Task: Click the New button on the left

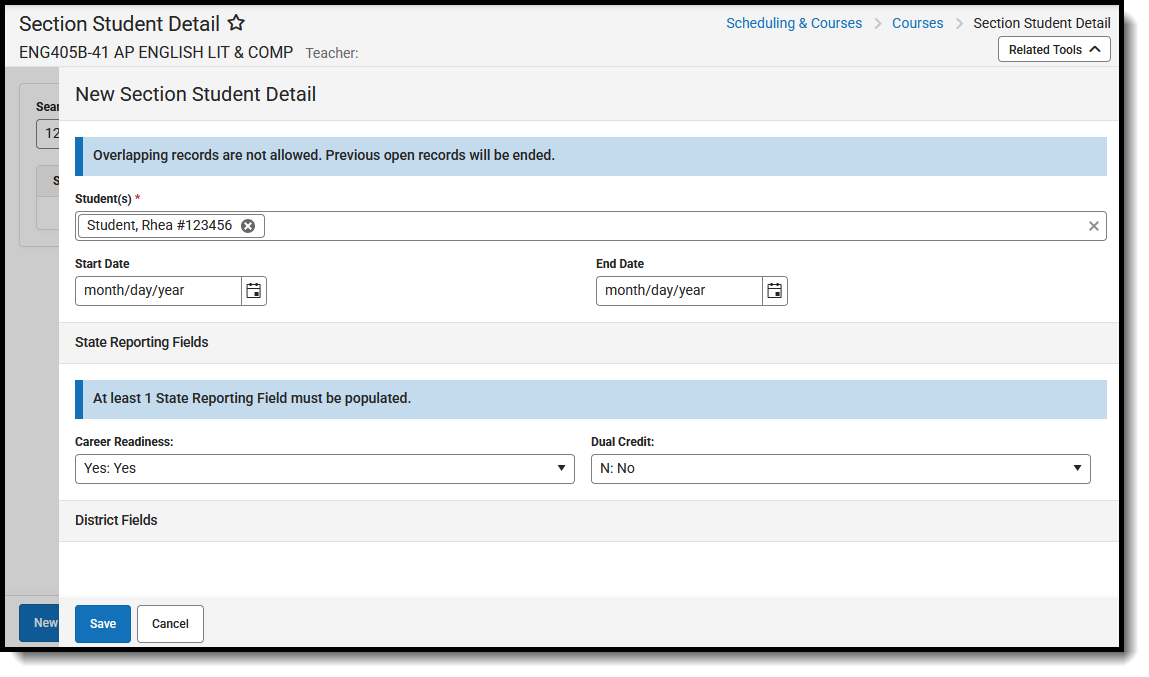Action: click(x=41, y=622)
